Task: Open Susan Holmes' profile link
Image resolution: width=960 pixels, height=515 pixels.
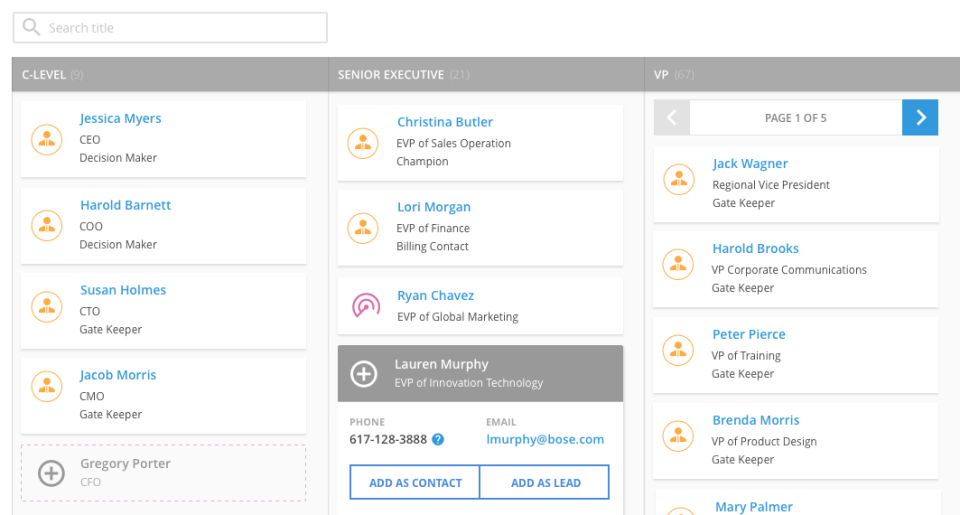Action: click(123, 290)
